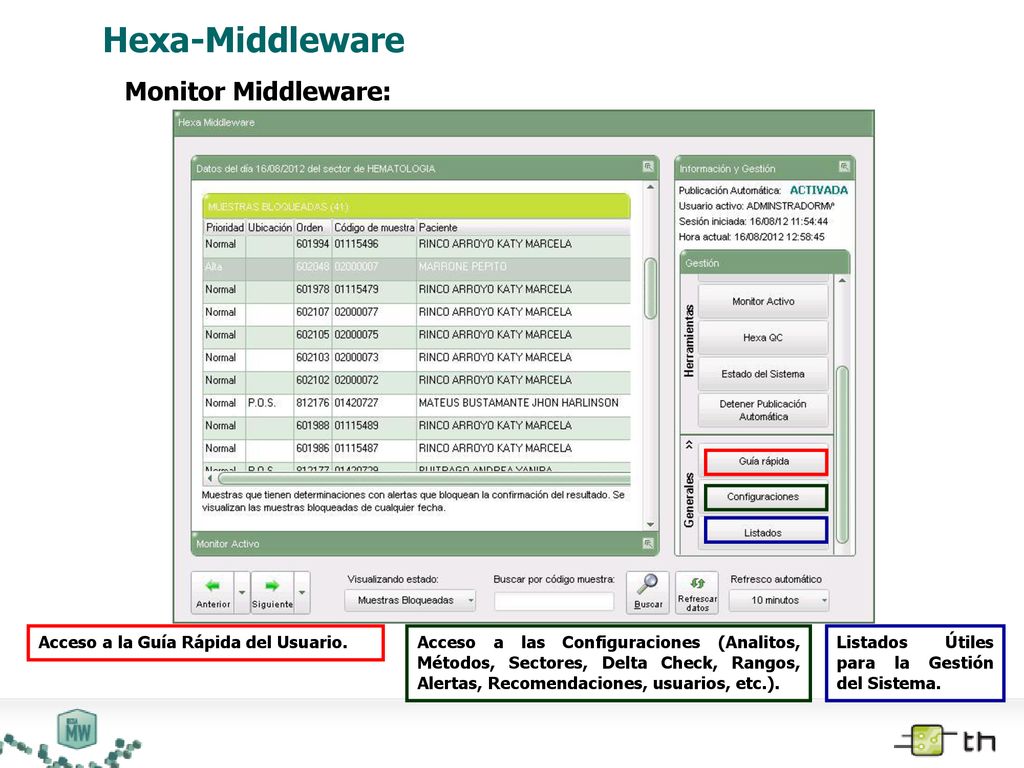This screenshot has height=768, width=1024.
Task: Go back with the Anterior arrow button
Action: click(x=213, y=592)
